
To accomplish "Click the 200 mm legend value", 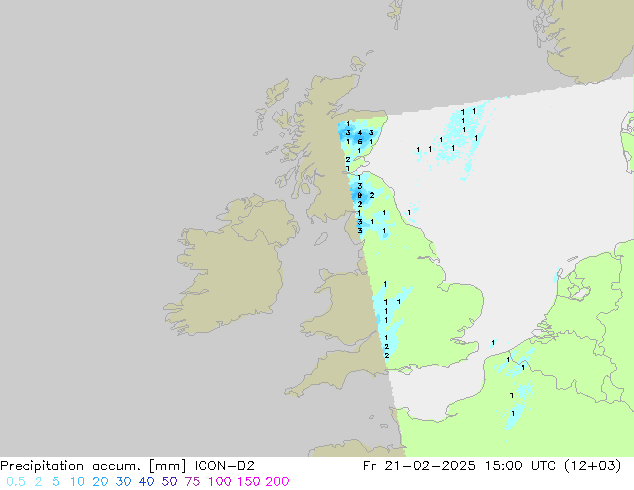I will point(277,482).
